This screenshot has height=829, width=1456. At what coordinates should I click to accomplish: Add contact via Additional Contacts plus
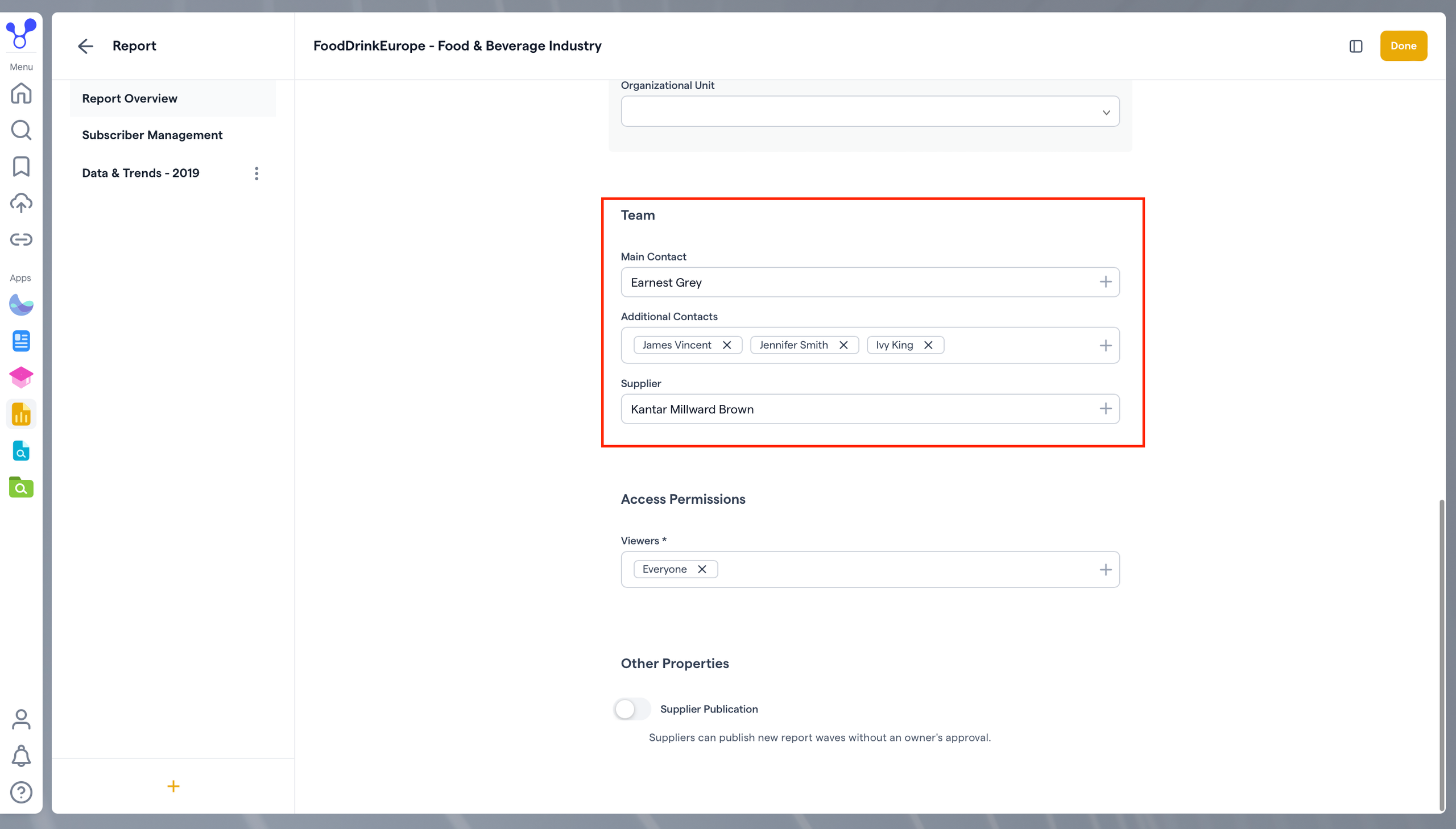coord(1105,346)
